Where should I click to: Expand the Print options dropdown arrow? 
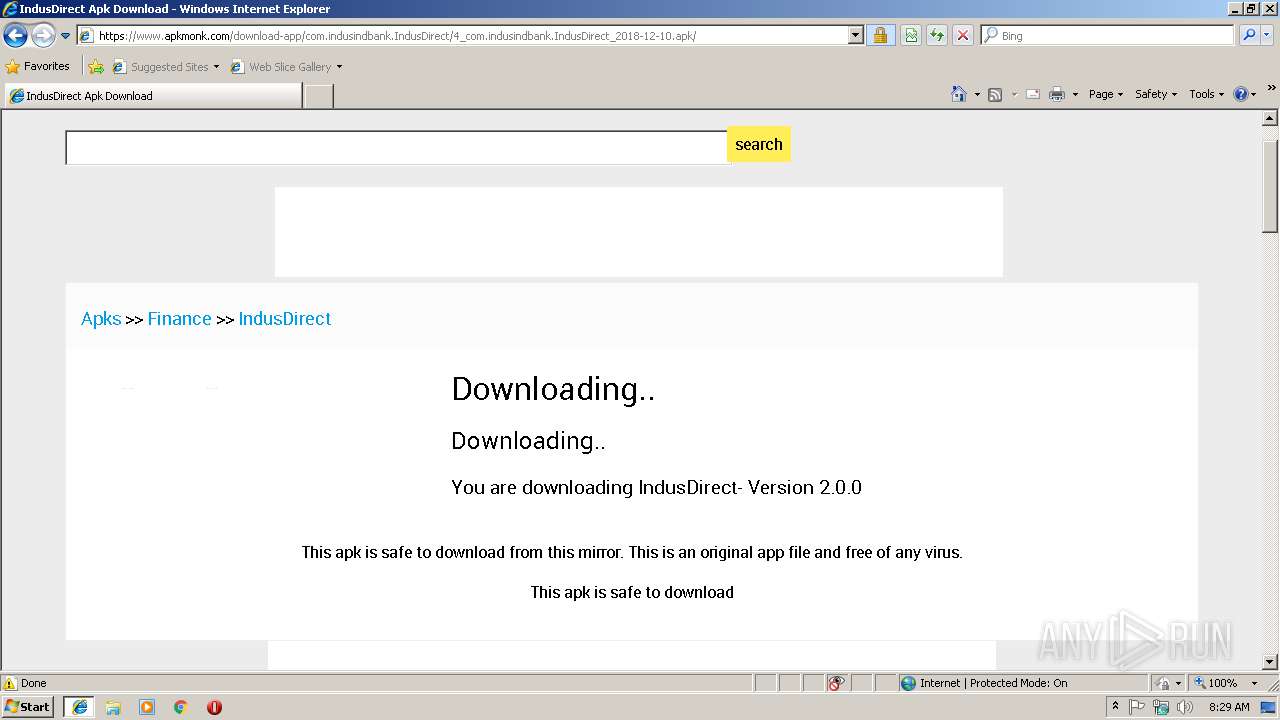click(1075, 94)
